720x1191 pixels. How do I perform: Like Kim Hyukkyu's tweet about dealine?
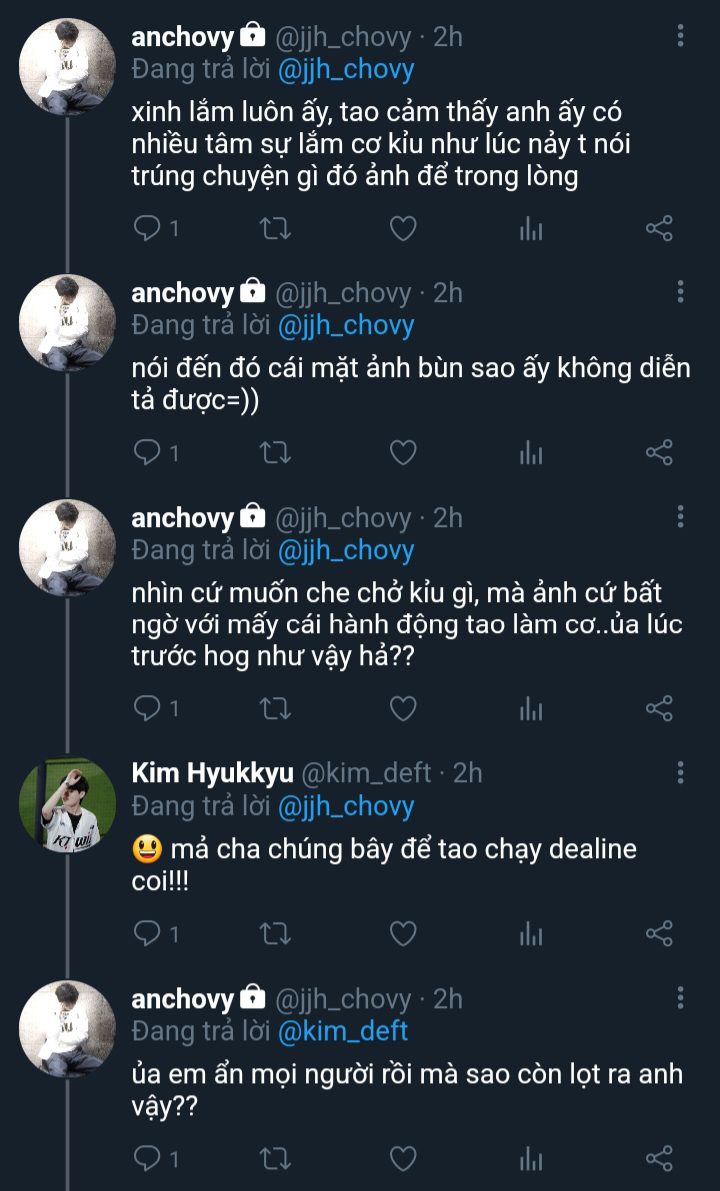402,934
